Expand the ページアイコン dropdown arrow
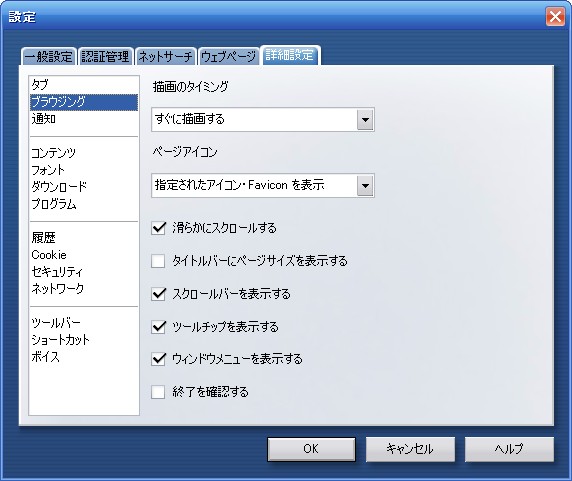This screenshot has height=481, width=572. pyautogui.click(x=365, y=186)
